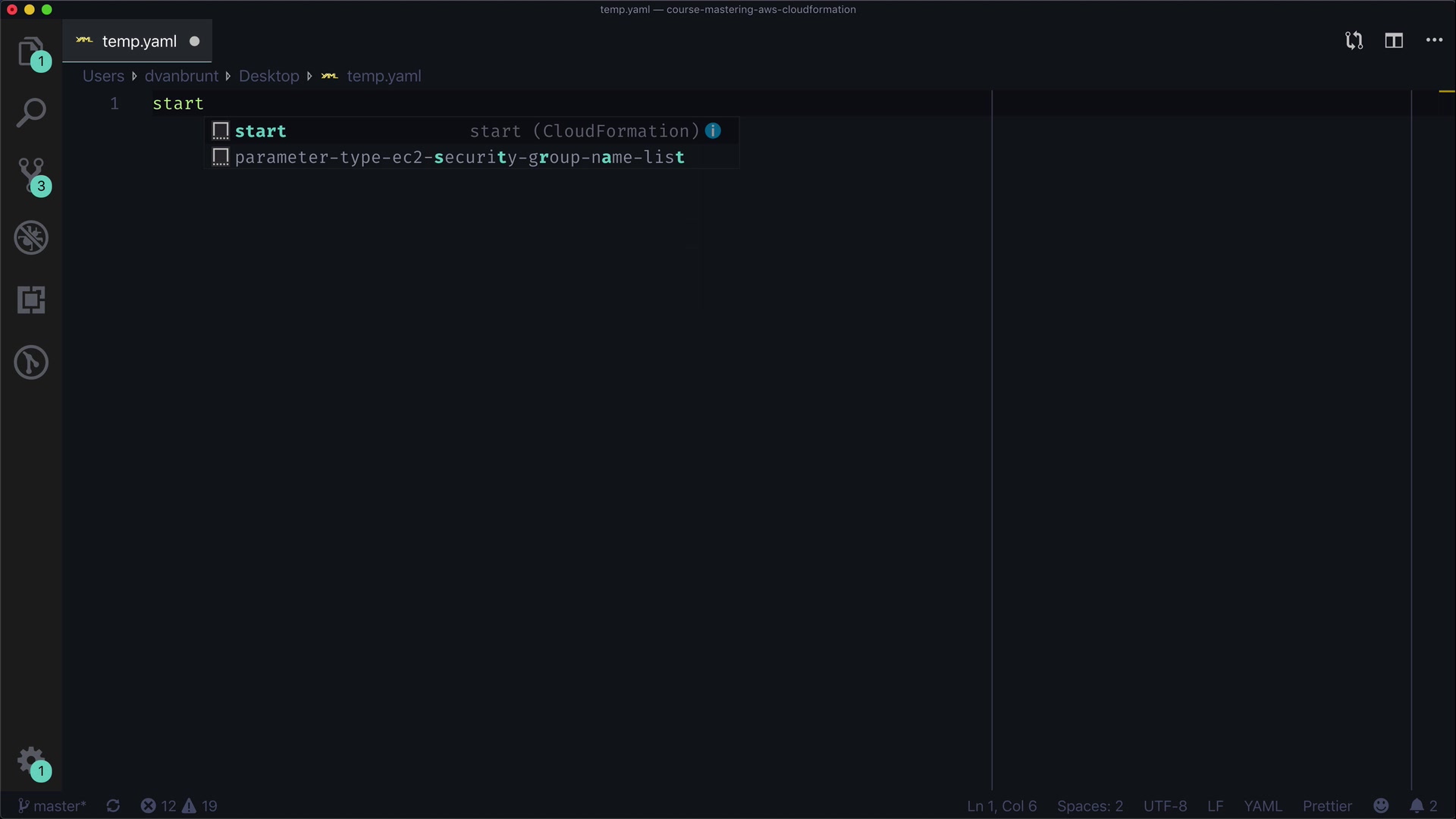Open the errors and warnings problems panel

coord(179,806)
